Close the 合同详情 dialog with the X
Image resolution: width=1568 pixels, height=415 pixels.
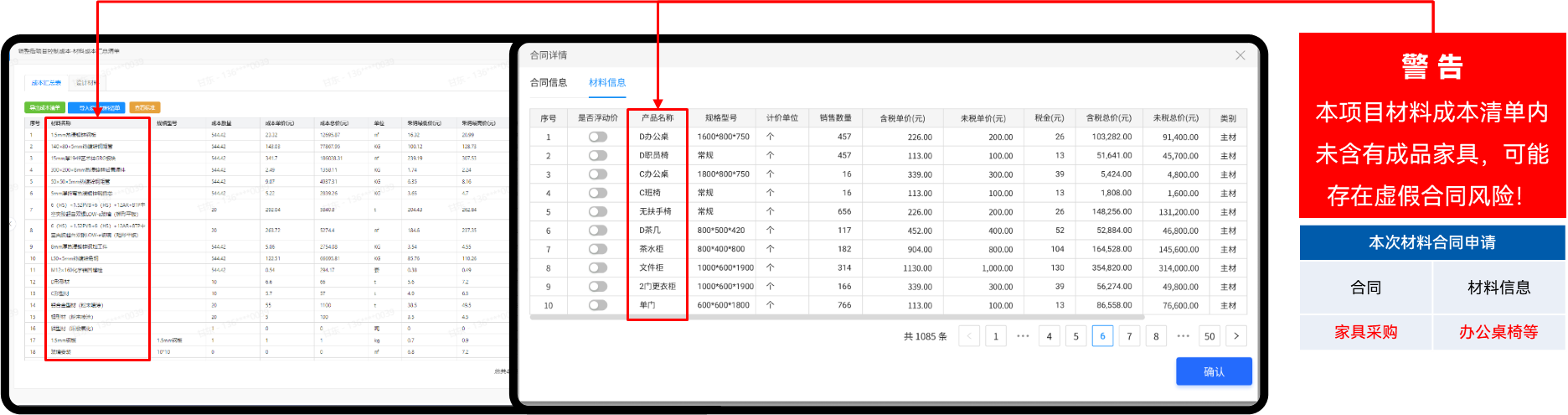(1240, 55)
